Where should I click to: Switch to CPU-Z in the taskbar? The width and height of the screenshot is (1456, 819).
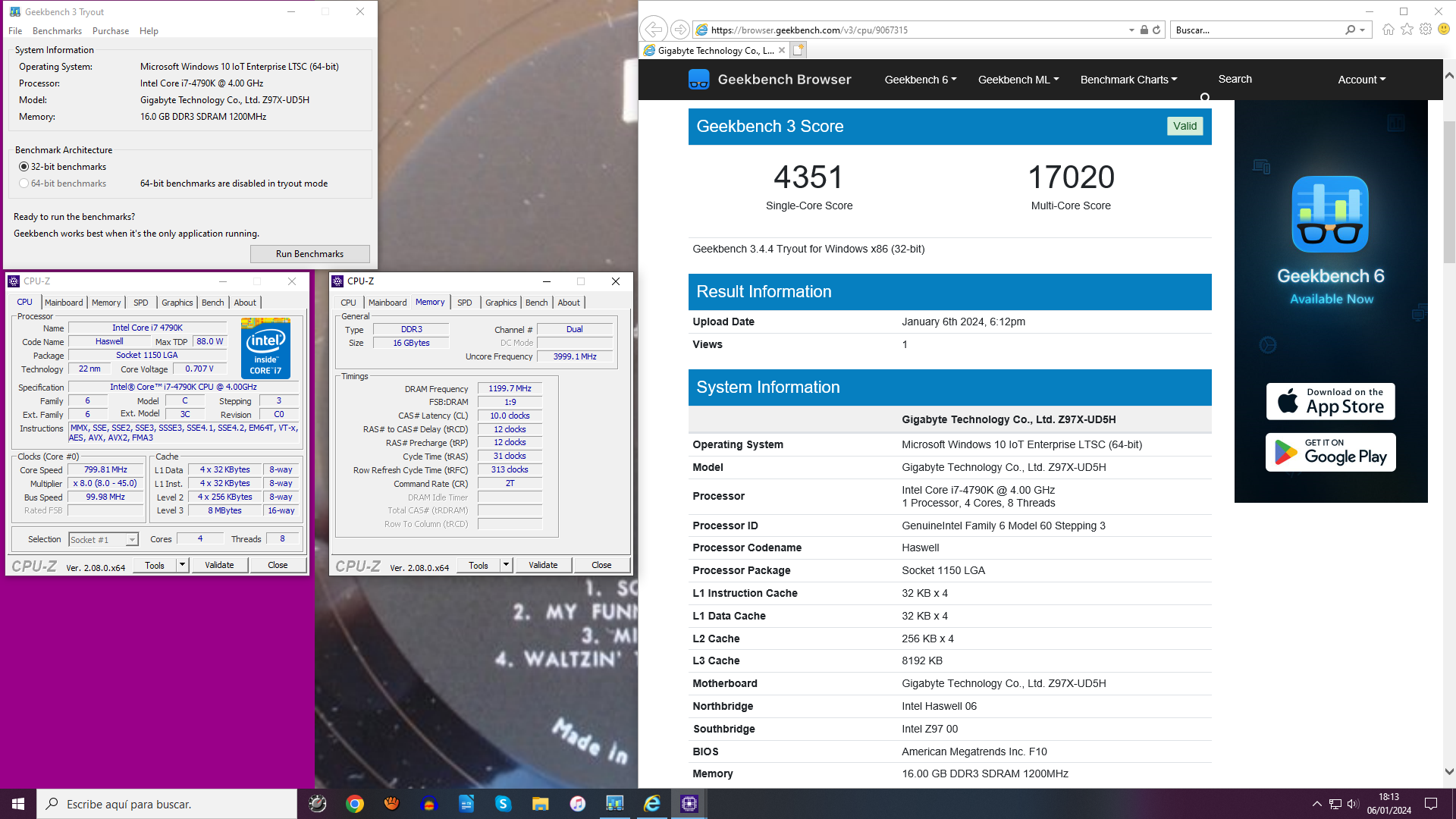pos(689,804)
